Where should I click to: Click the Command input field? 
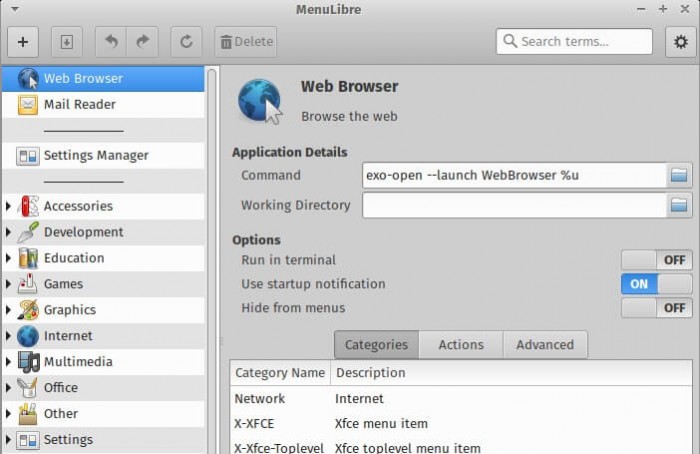[x=514, y=175]
